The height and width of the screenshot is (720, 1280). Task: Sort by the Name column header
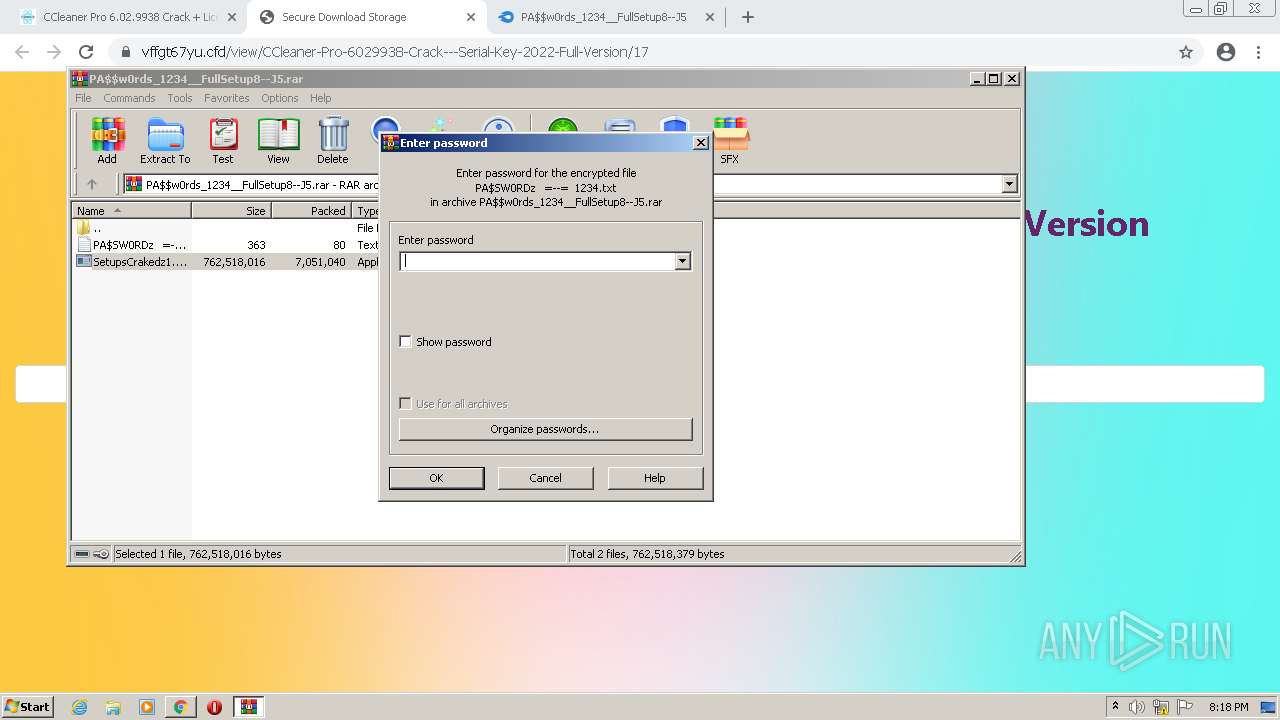pyautogui.click(x=132, y=211)
